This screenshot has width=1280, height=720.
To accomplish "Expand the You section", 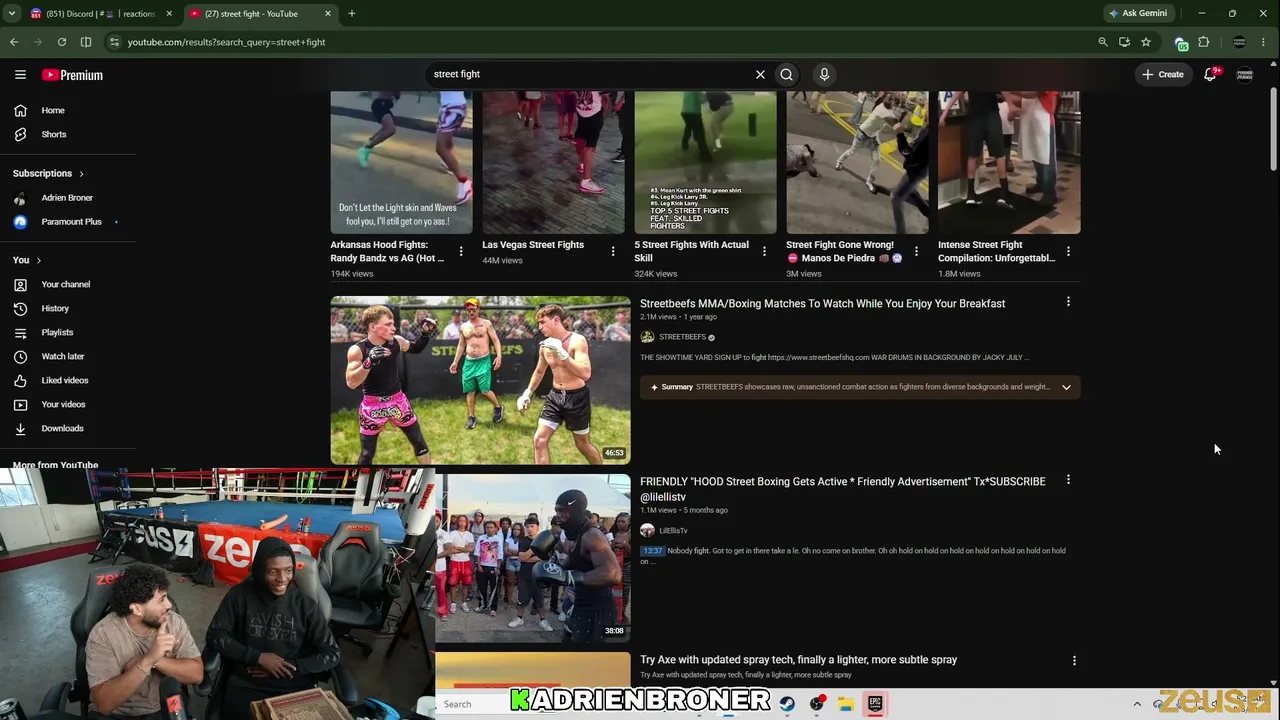I will click(27, 260).
